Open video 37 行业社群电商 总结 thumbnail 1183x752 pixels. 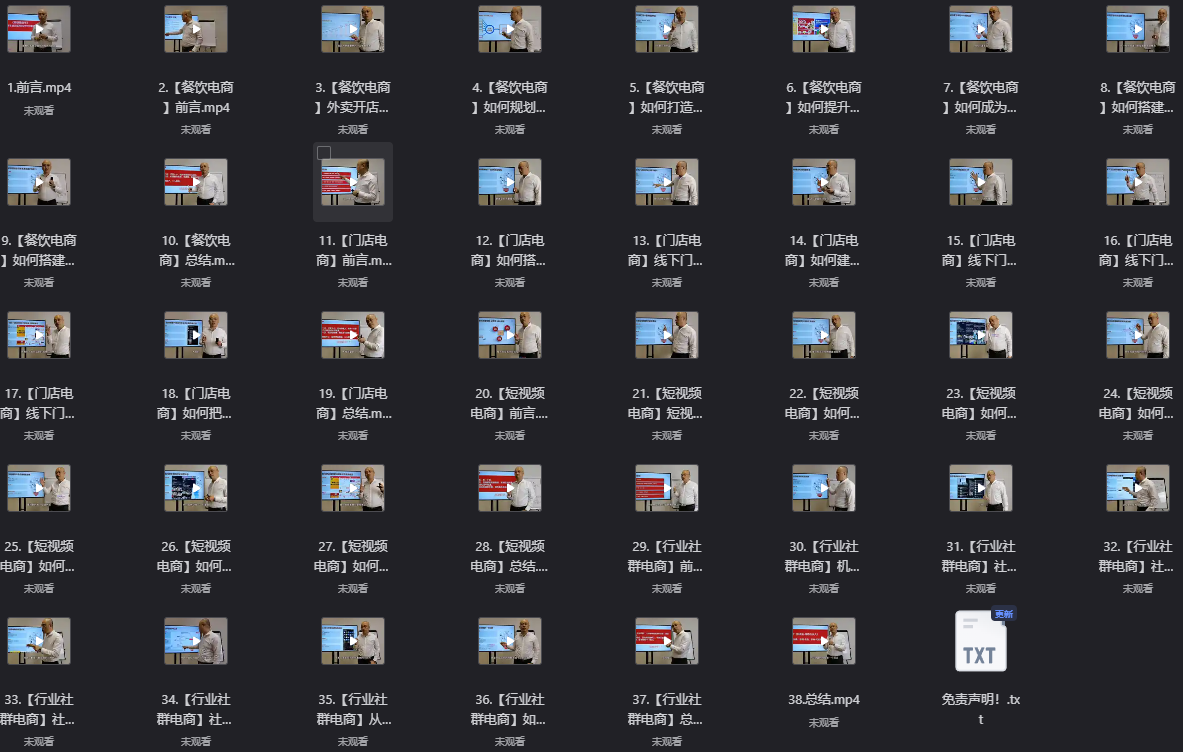667,641
